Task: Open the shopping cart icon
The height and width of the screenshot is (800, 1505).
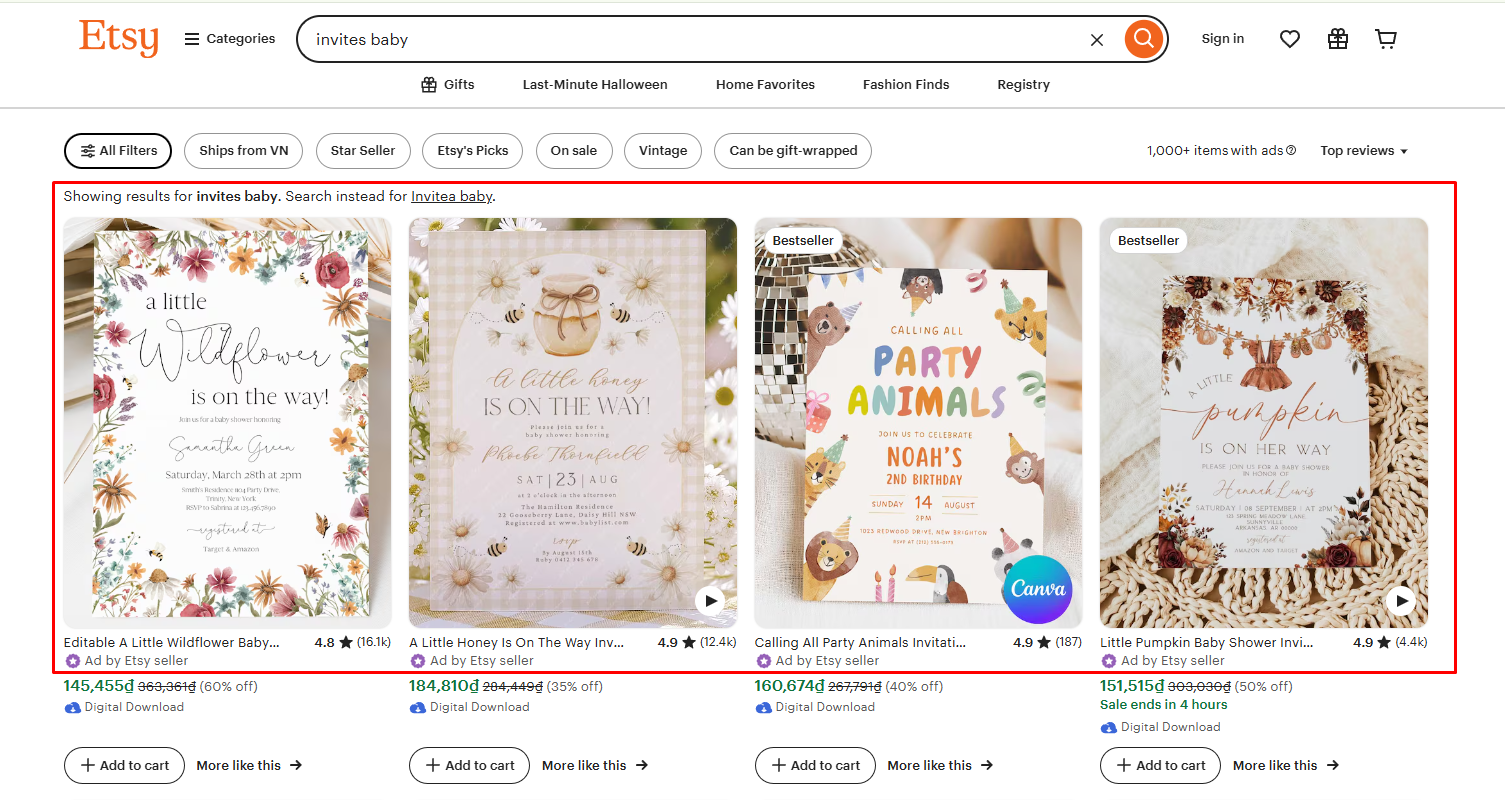Action: tap(1386, 39)
